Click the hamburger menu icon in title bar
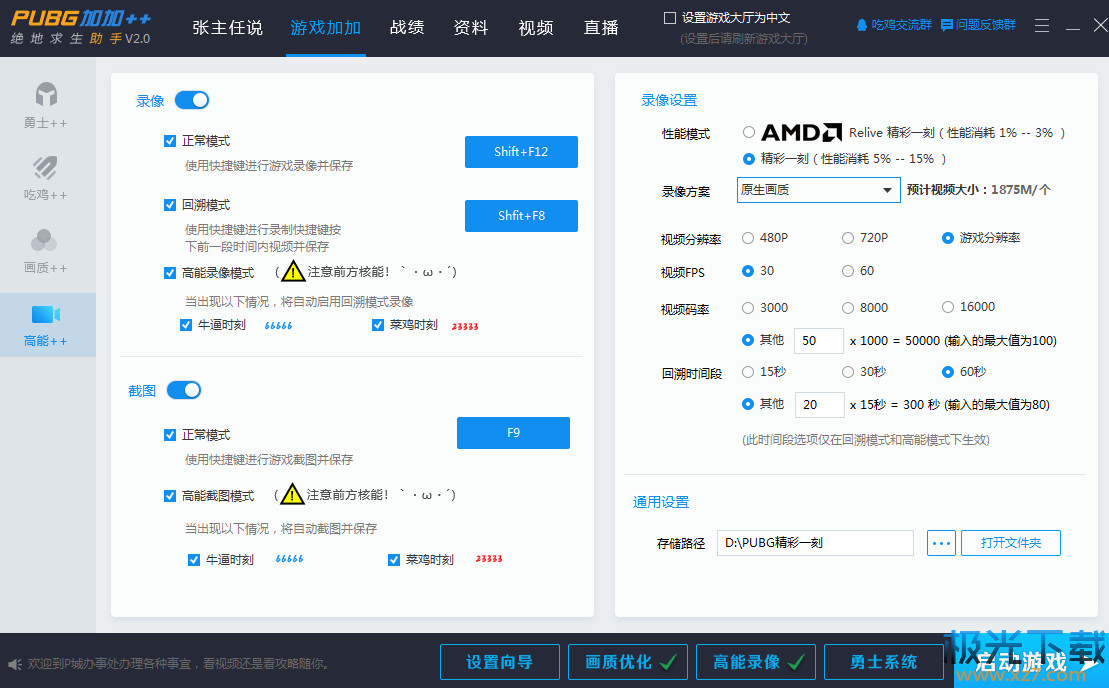 pos(1042,26)
